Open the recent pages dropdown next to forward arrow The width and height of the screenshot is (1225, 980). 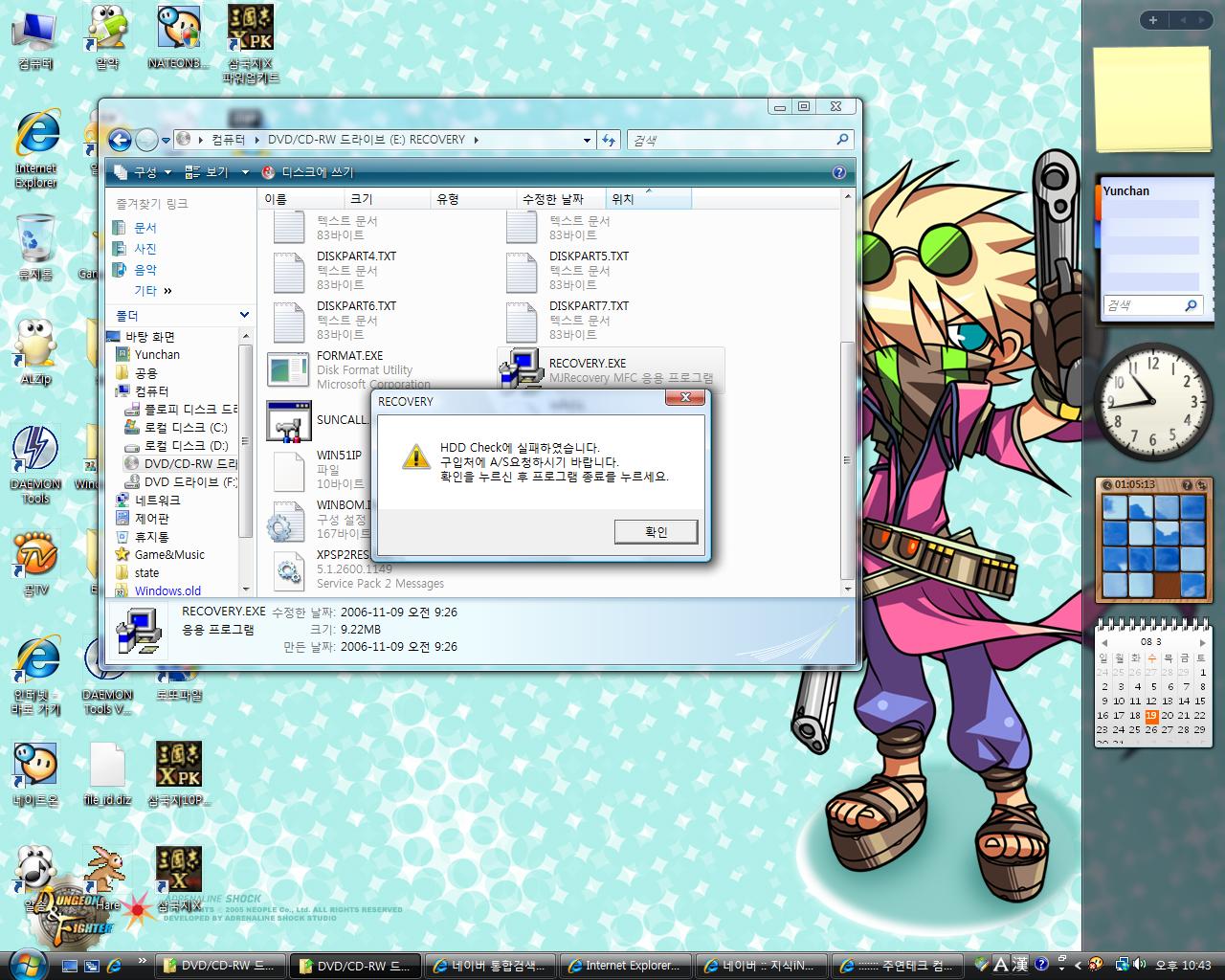pos(166,141)
